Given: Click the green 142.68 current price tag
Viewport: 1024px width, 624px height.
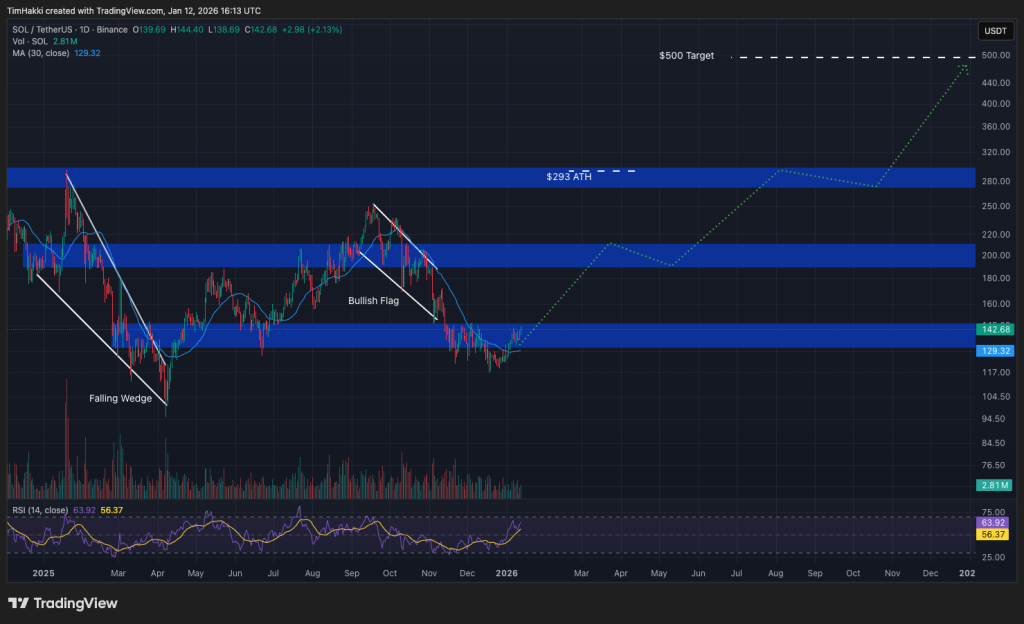Looking at the screenshot, I should click(x=994, y=329).
